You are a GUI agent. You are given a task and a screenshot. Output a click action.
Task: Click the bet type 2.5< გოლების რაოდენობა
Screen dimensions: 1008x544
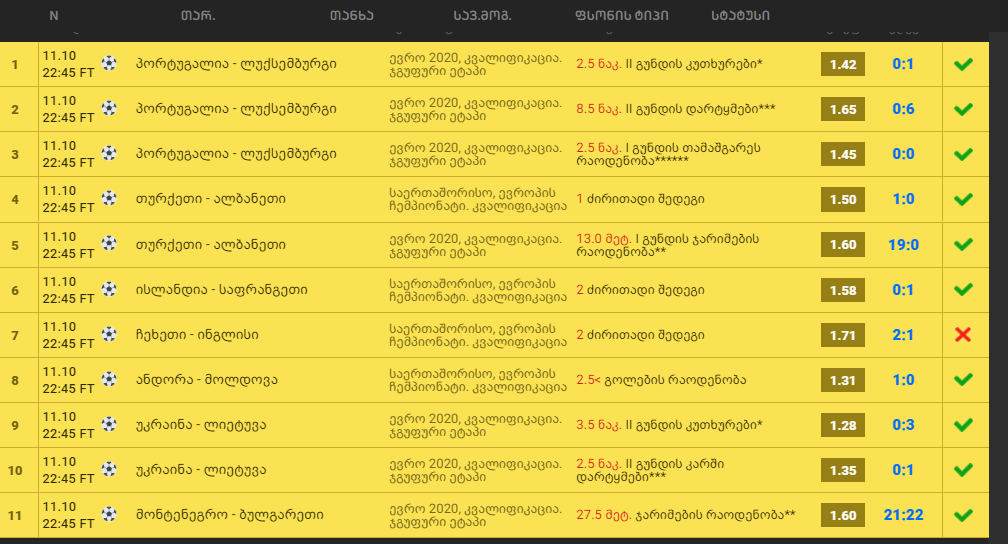(661, 380)
